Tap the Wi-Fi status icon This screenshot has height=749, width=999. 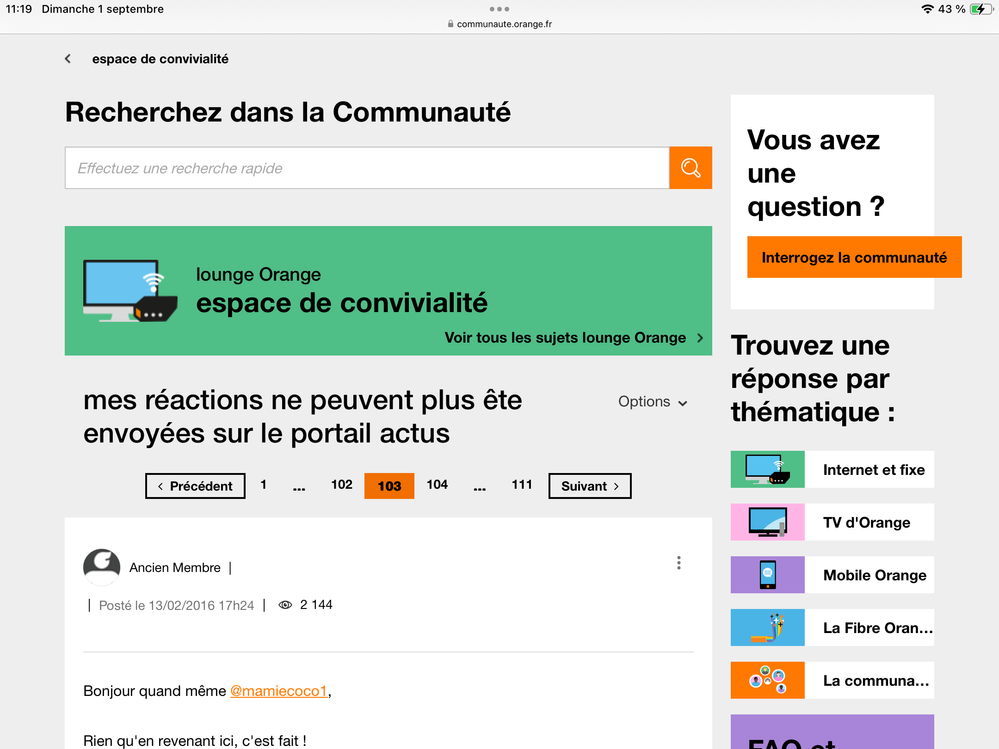[927, 9]
